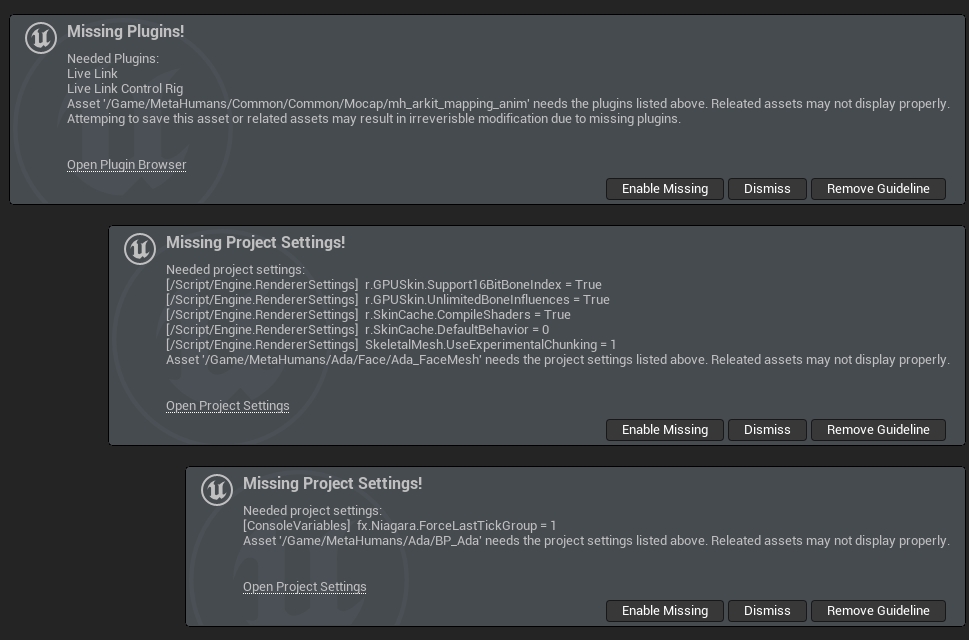Remove Guideline in the BP_Ada notification

tap(877, 611)
